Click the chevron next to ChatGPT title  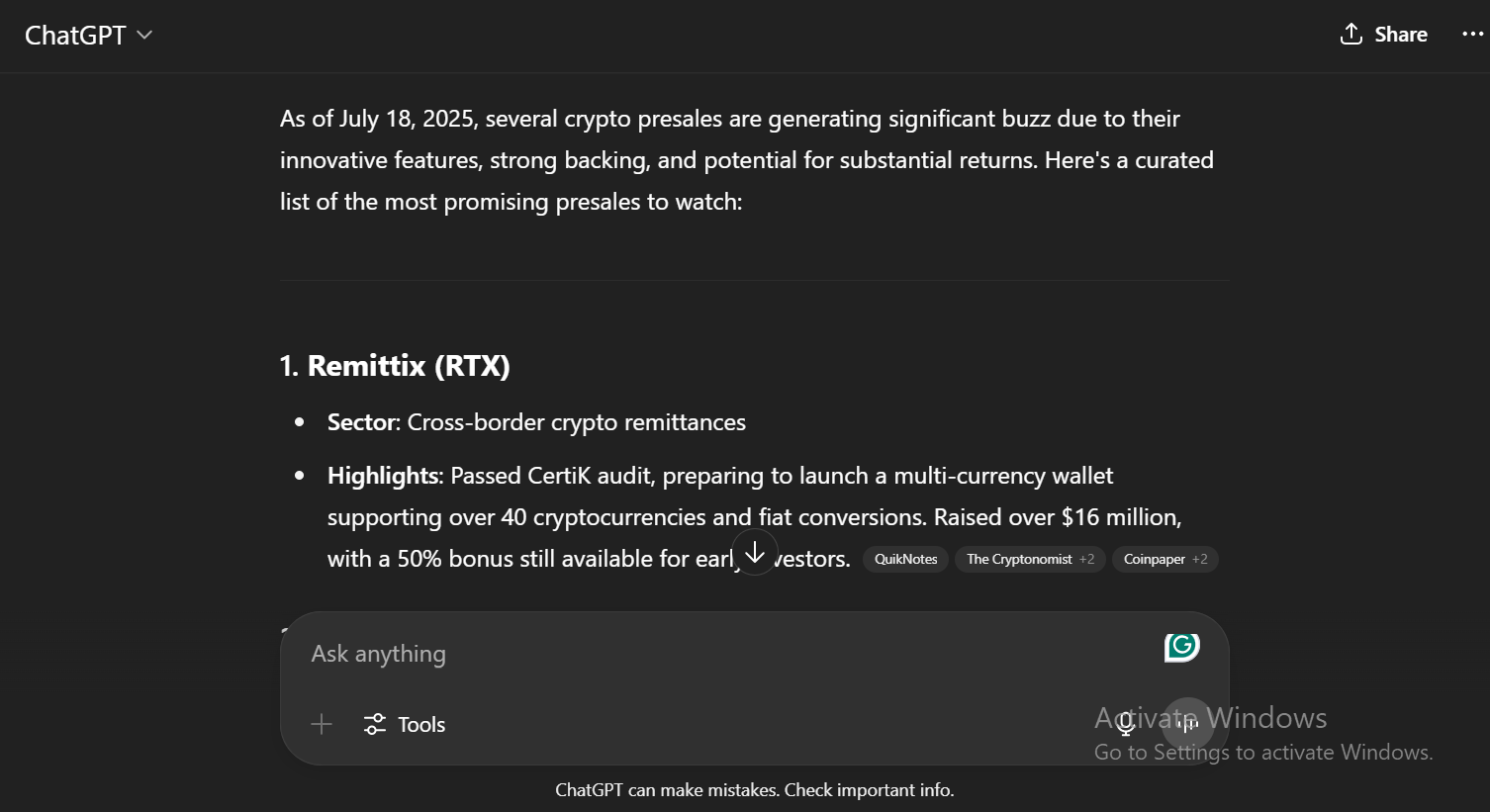point(144,35)
